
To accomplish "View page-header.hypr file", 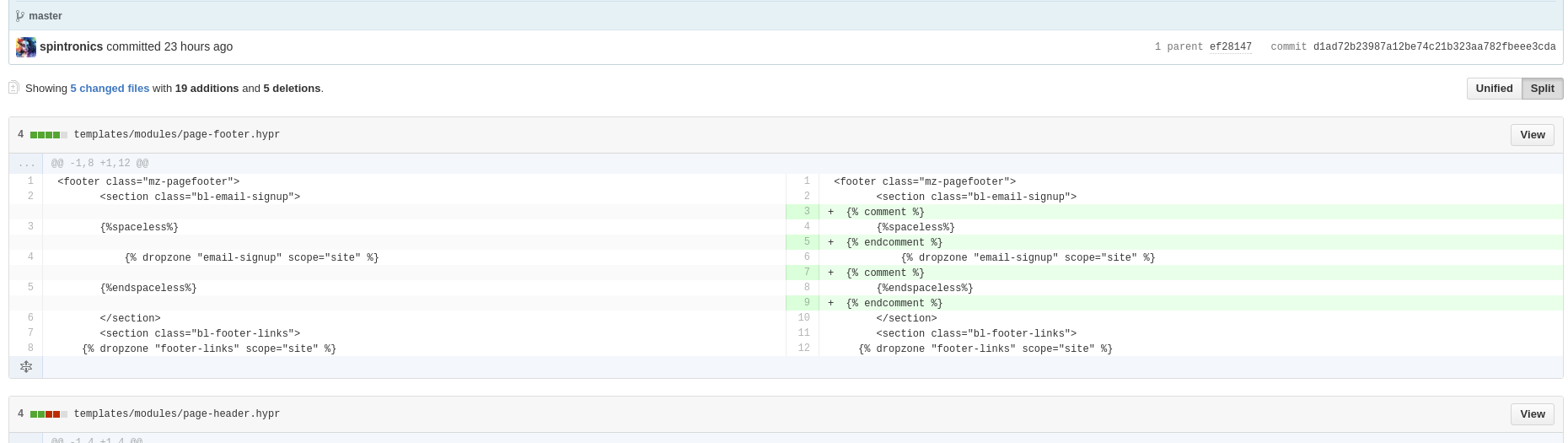I will click(x=1532, y=414).
